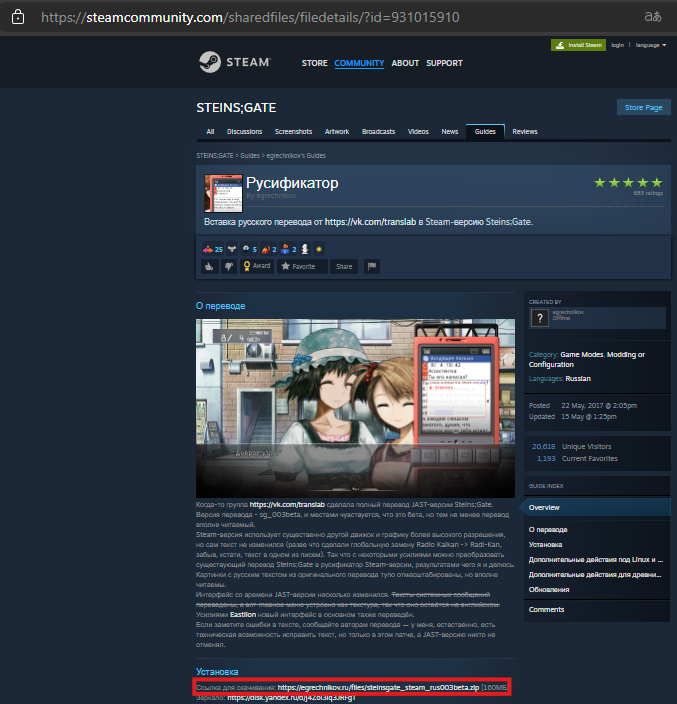Click STEINS;GATE page title
The image size is (677, 704).
(x=236, y=108)
